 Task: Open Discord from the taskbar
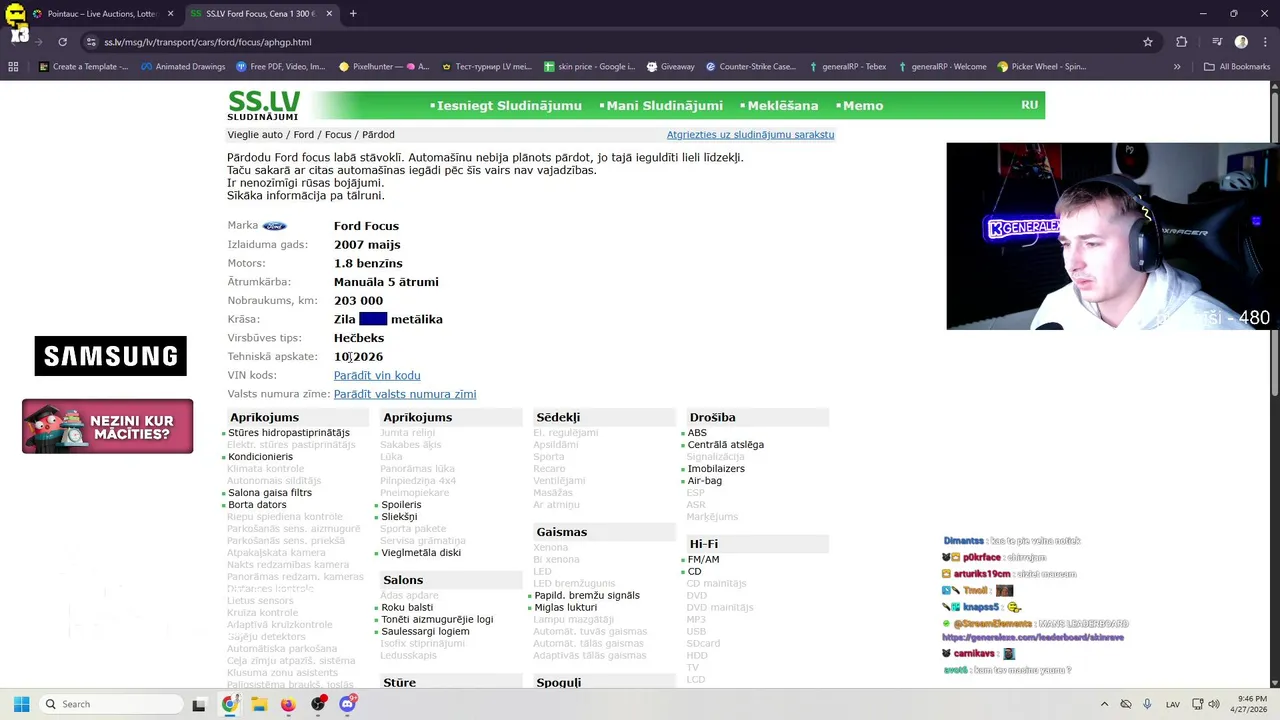347,704
